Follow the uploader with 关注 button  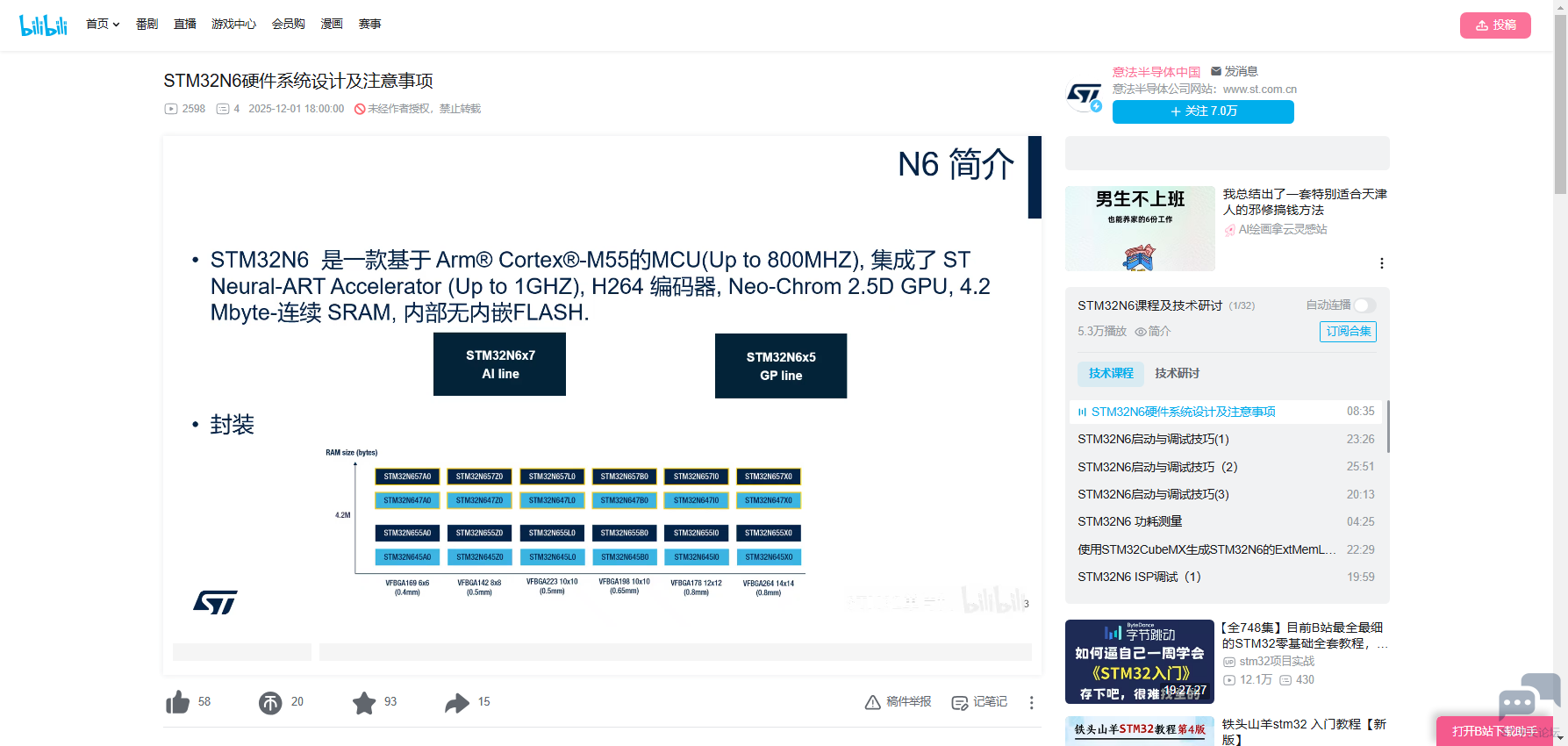pos(1203,111)
